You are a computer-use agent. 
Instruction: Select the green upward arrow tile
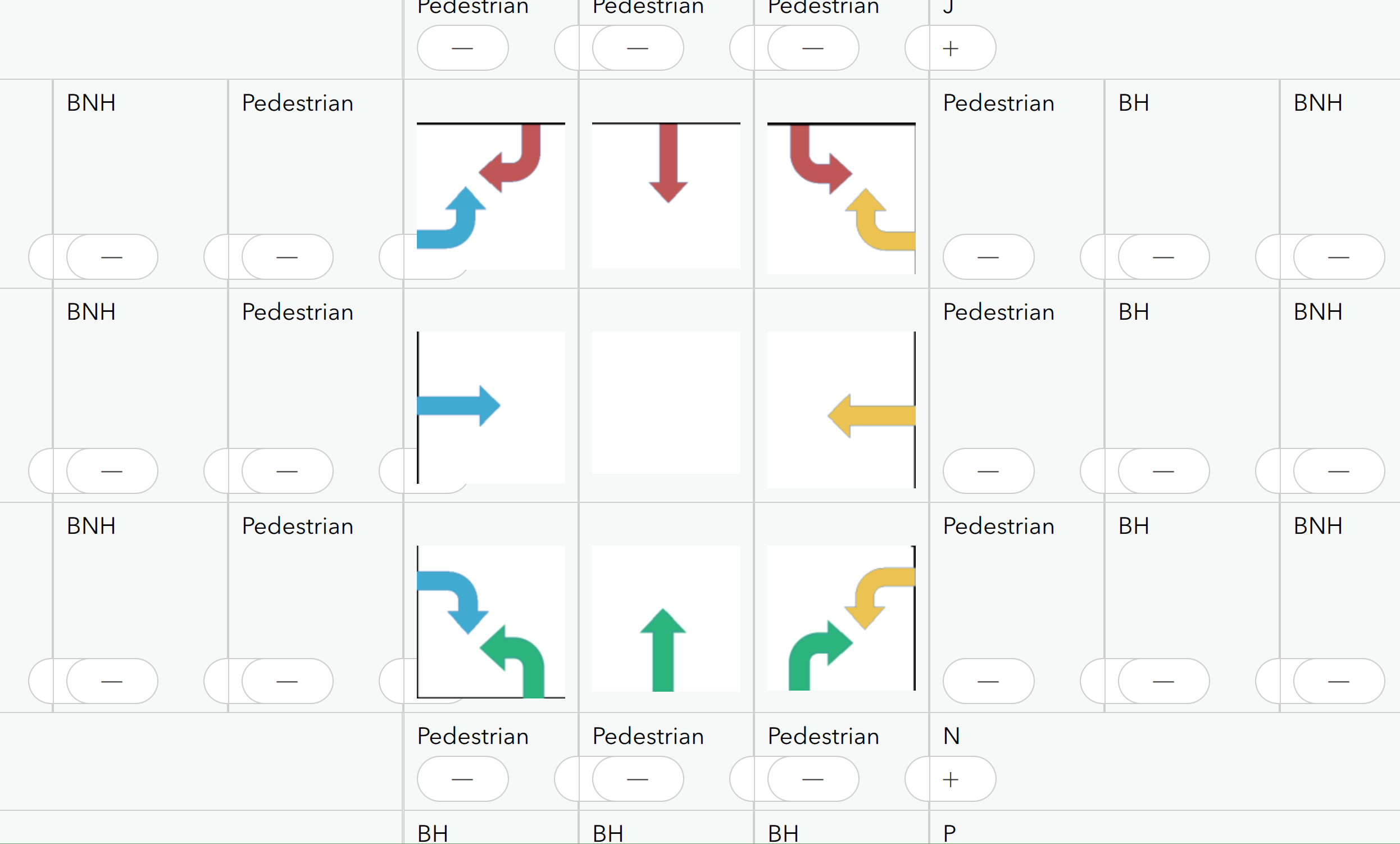coord(666,619)
